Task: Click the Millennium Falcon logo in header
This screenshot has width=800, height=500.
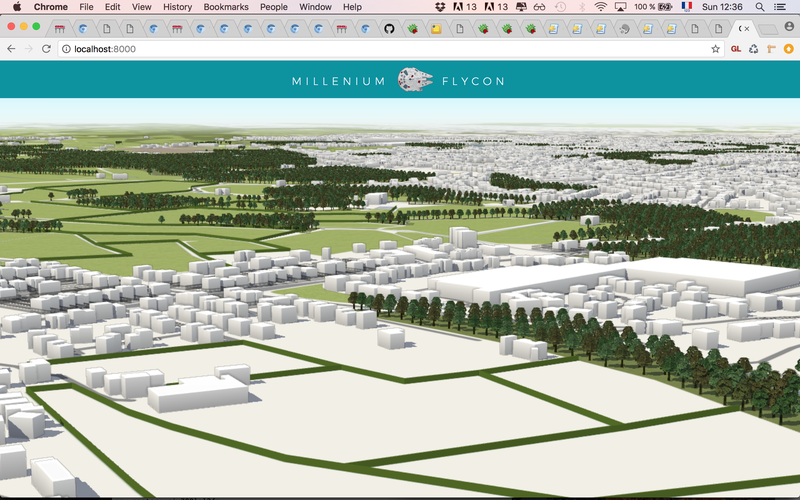Action: [x=413, y=80]
